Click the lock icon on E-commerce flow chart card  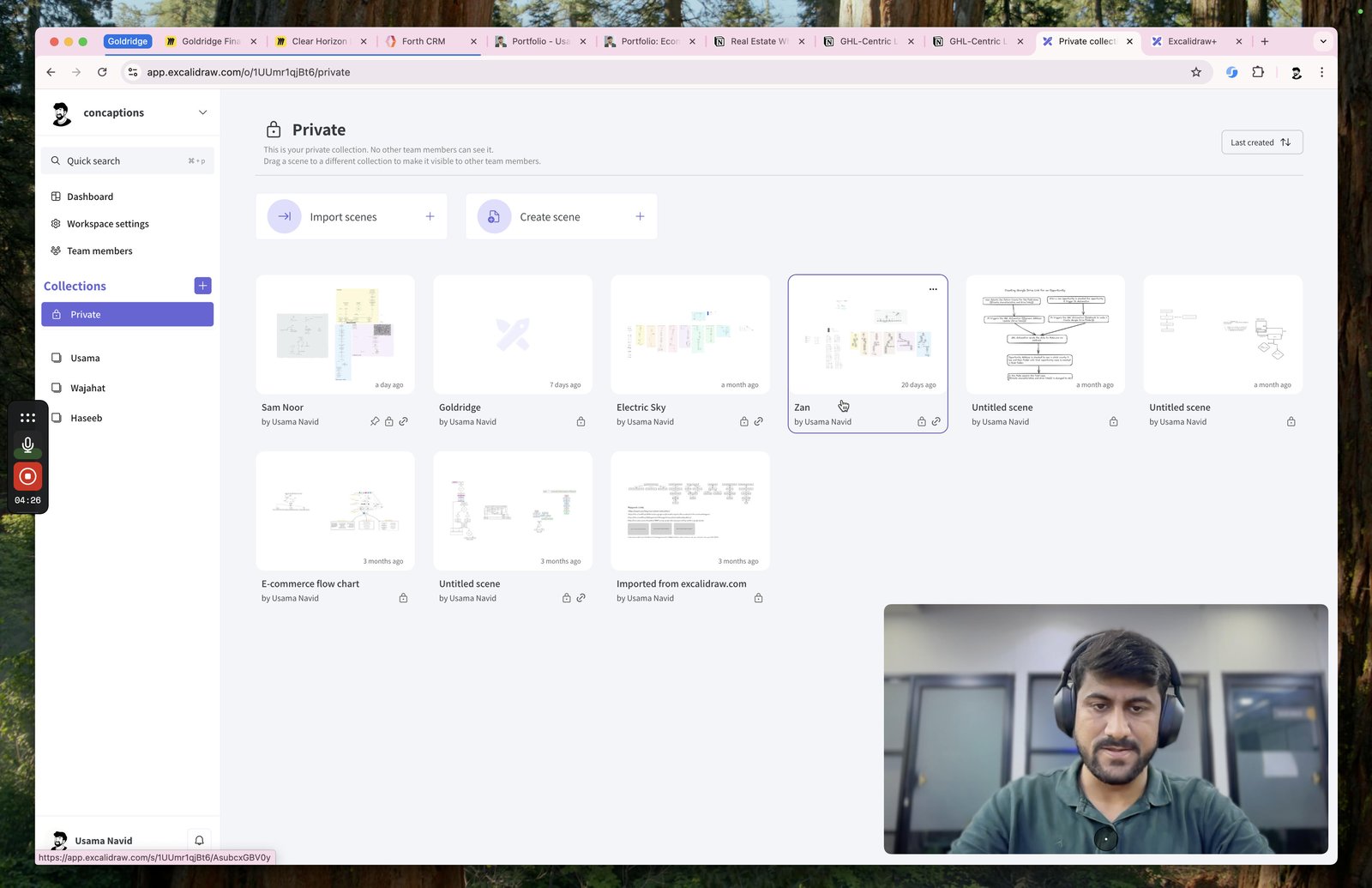[x=403, y=598]
